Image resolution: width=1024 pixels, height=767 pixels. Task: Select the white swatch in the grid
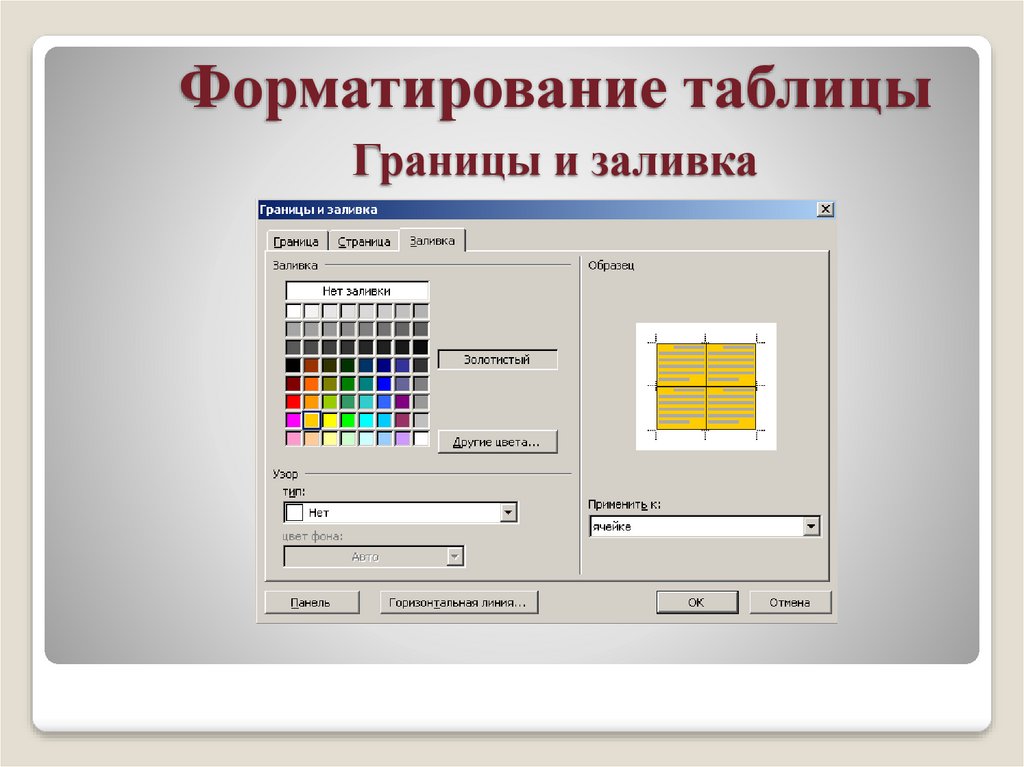coord(292,311)
